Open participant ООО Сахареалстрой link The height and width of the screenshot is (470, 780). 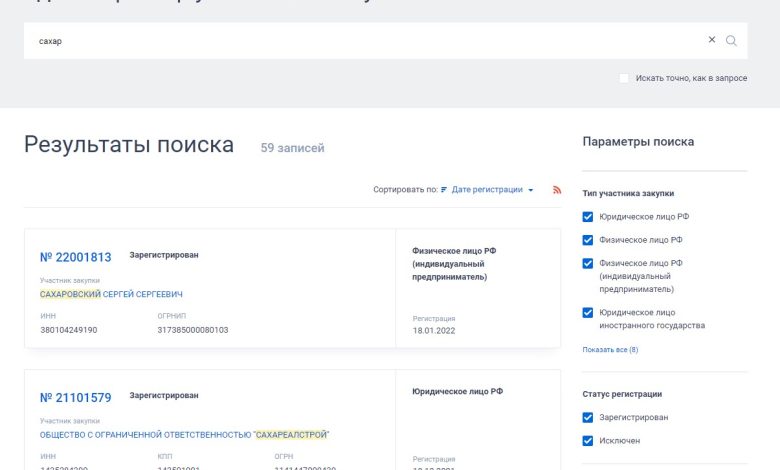[184, 435]
